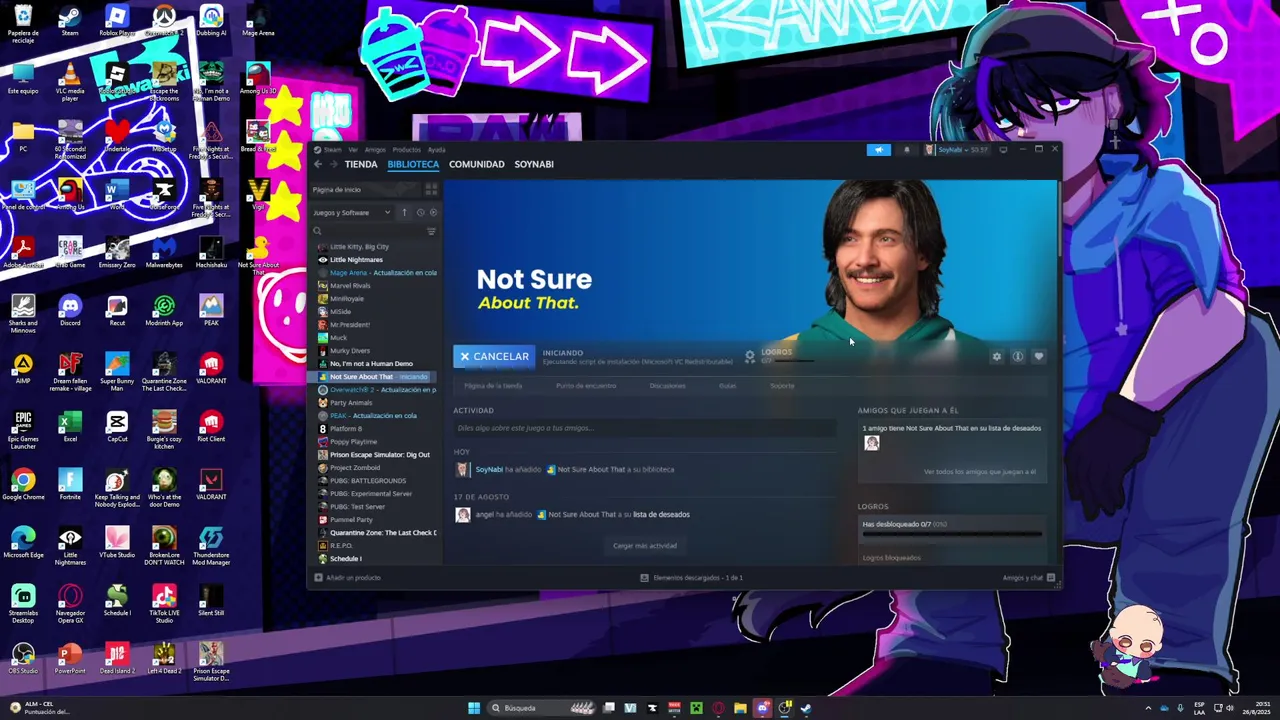1280x720 pixels.
Task: Open Discord from taskbar
Action: [762, 708]
